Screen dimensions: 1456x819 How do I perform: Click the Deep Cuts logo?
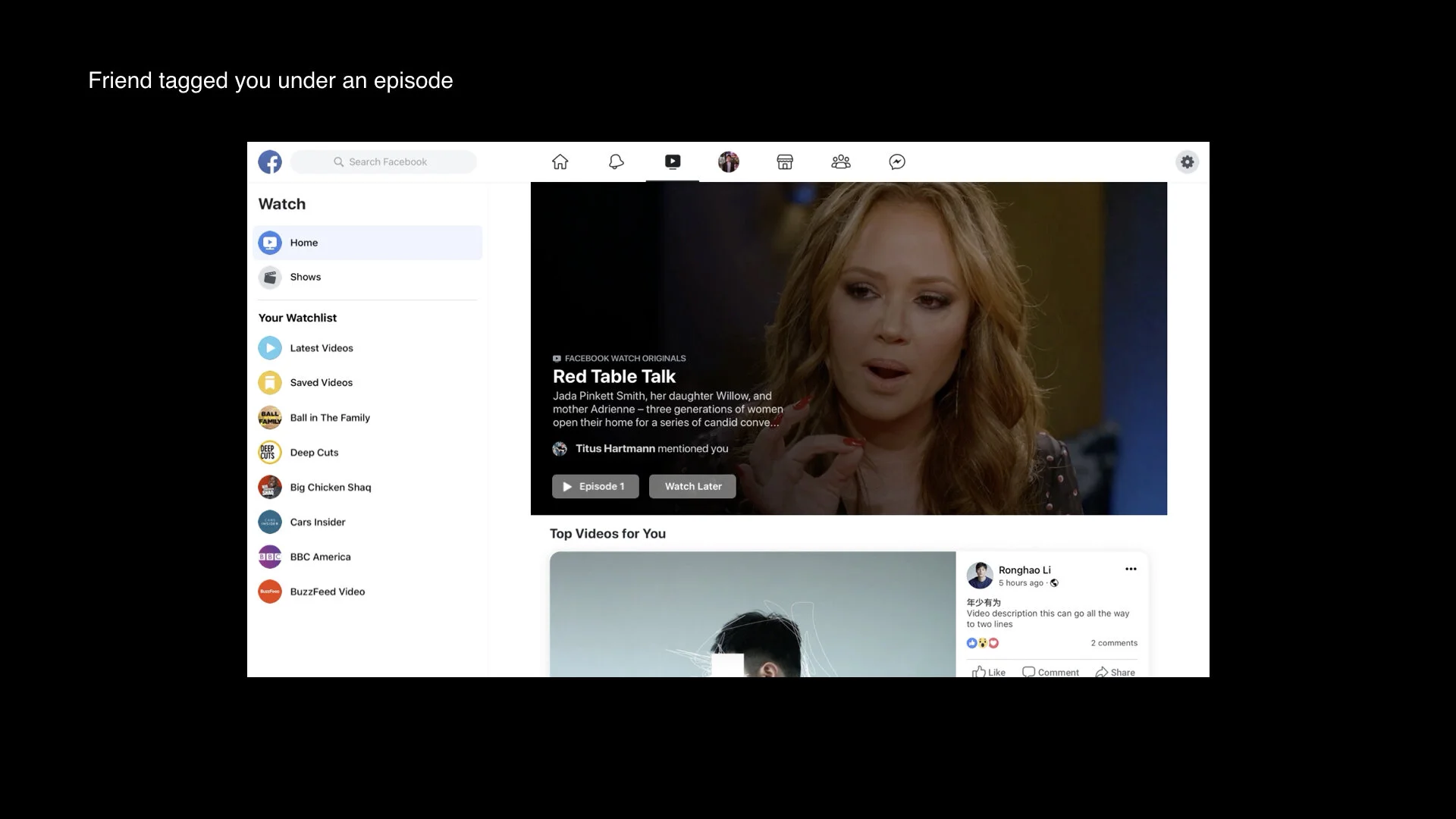click(x=270, y=453)
